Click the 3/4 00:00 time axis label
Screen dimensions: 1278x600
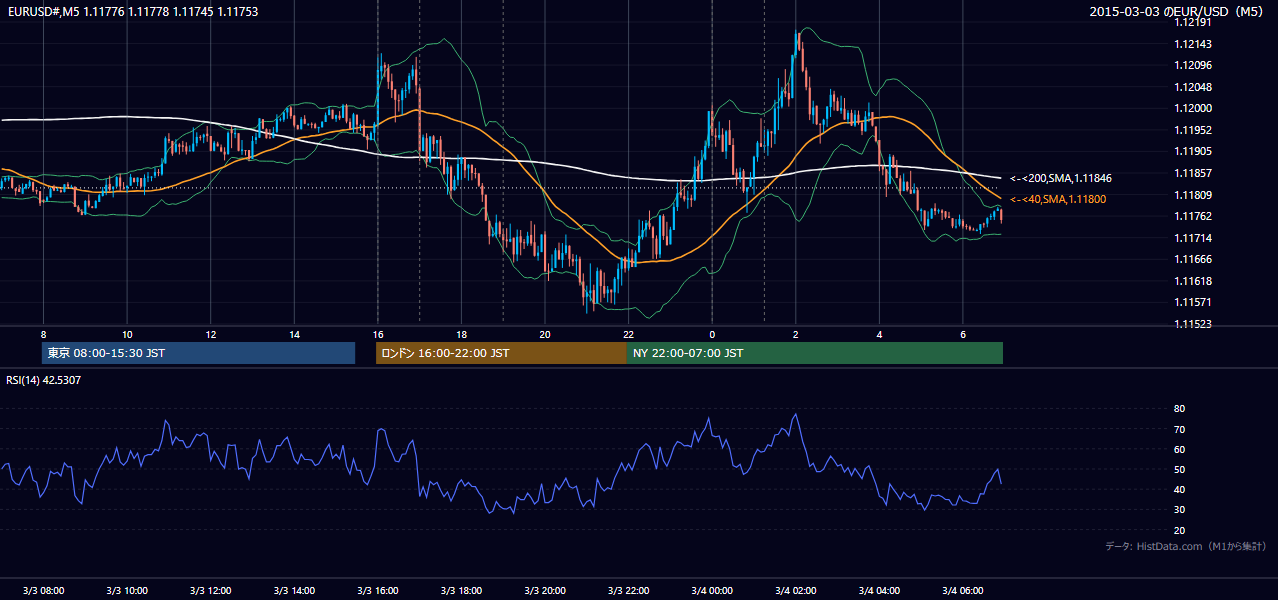click(712, 590)
